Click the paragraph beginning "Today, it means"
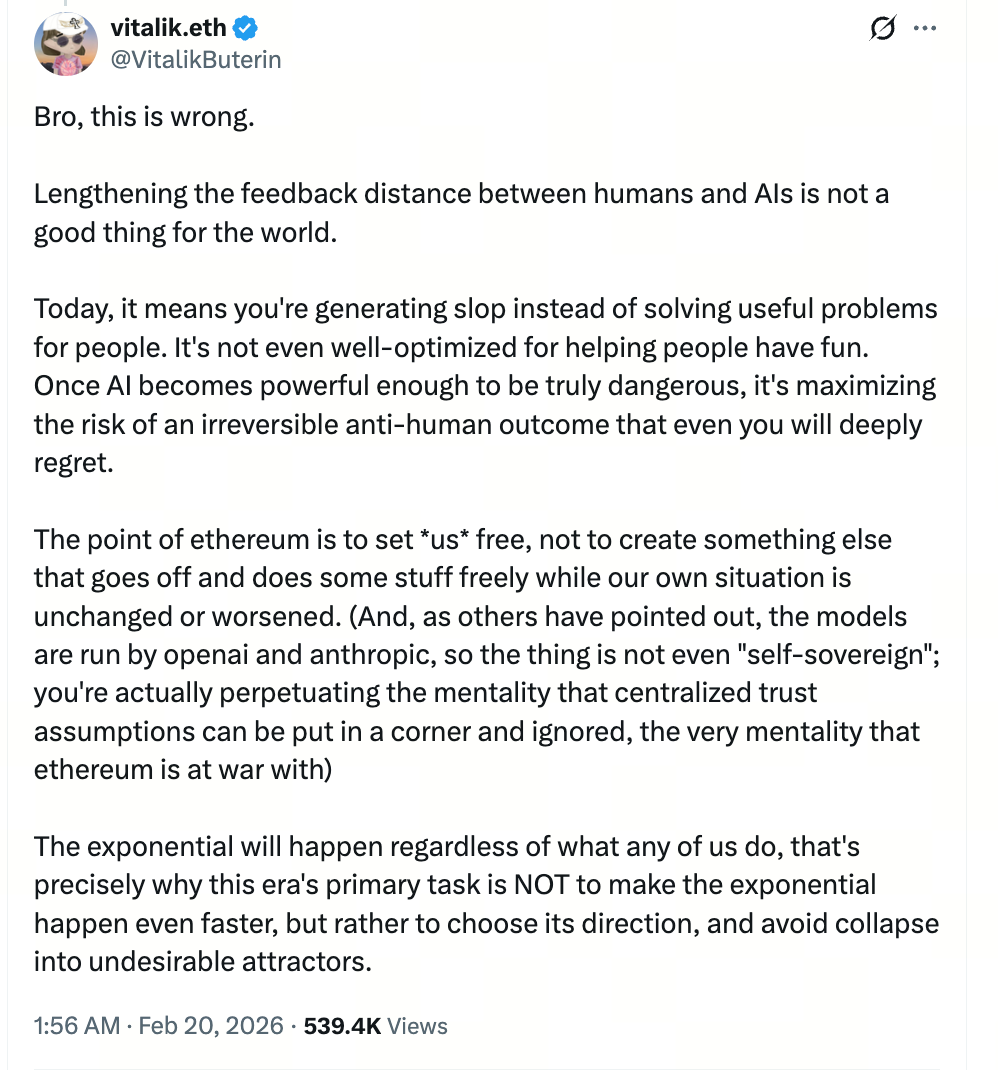Viewport: 998px width, 1070px height. [485, 385]
